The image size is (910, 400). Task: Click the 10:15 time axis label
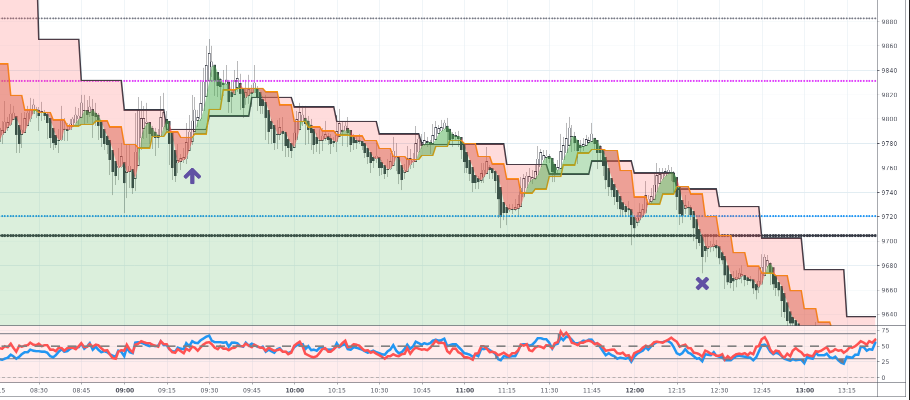click(337, 390)
